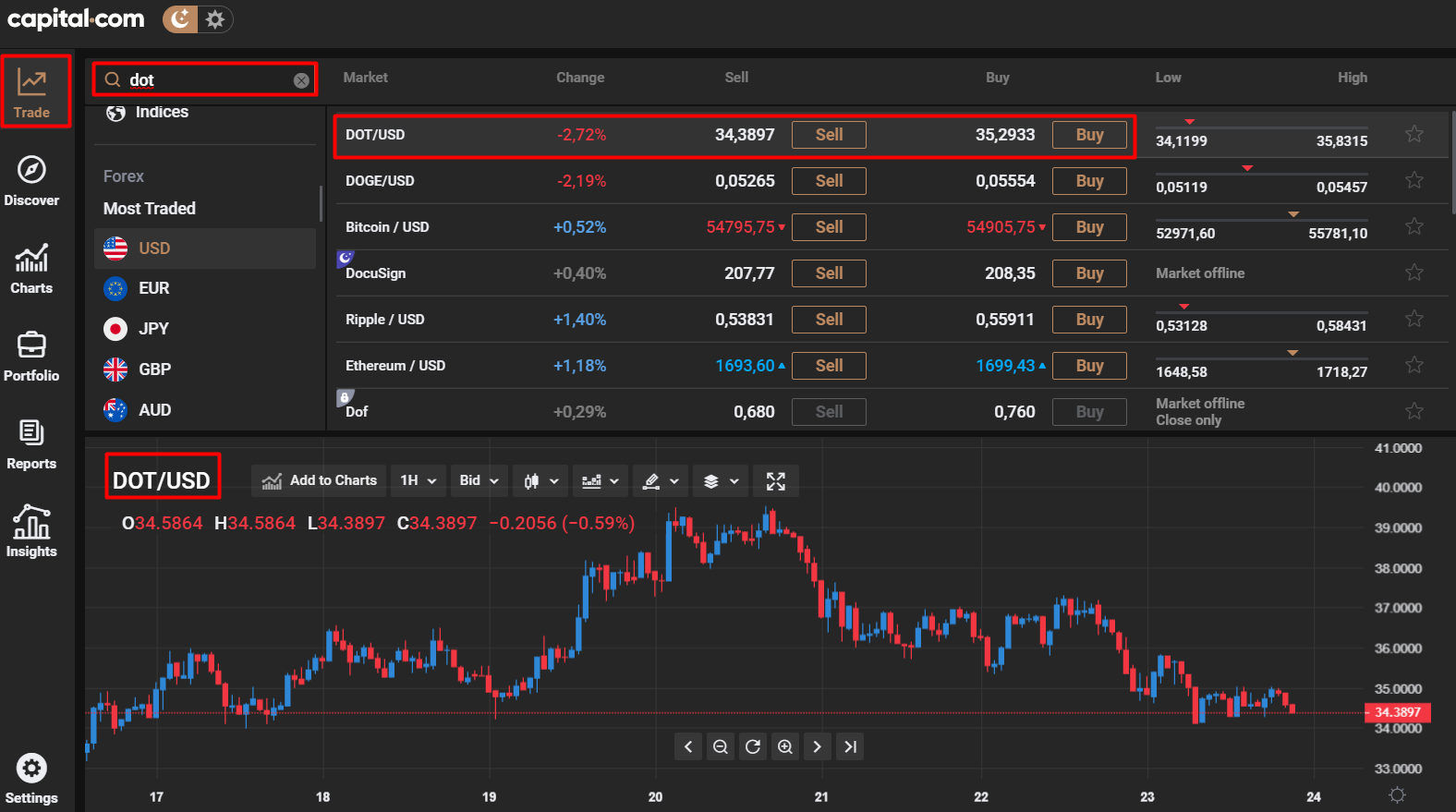Click the current price label 34.3897
The height and width of the screenshot is (812, 1456).
point(1398,712)
